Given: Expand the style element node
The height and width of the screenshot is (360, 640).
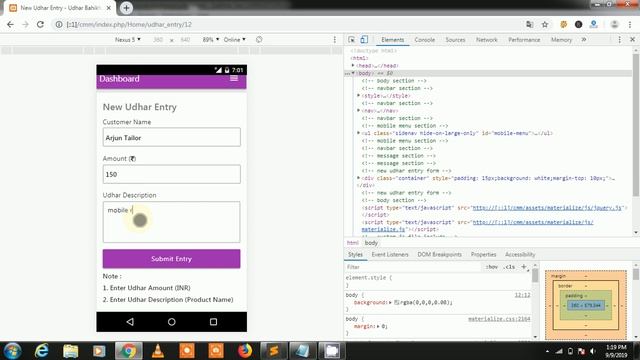Looking at the screenshot, I should 358,96.
